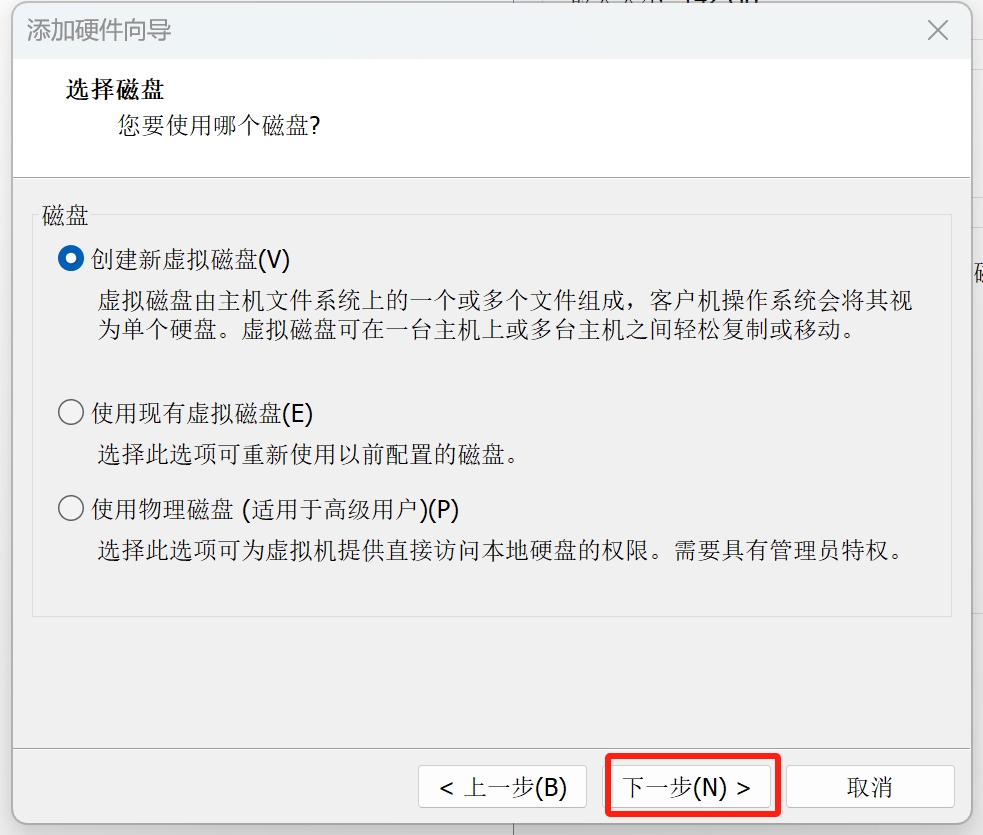Click the 使用物理磁盘 (适用于高级用户)(P) label text
The image size is (983, 835).
coord(275,509)
